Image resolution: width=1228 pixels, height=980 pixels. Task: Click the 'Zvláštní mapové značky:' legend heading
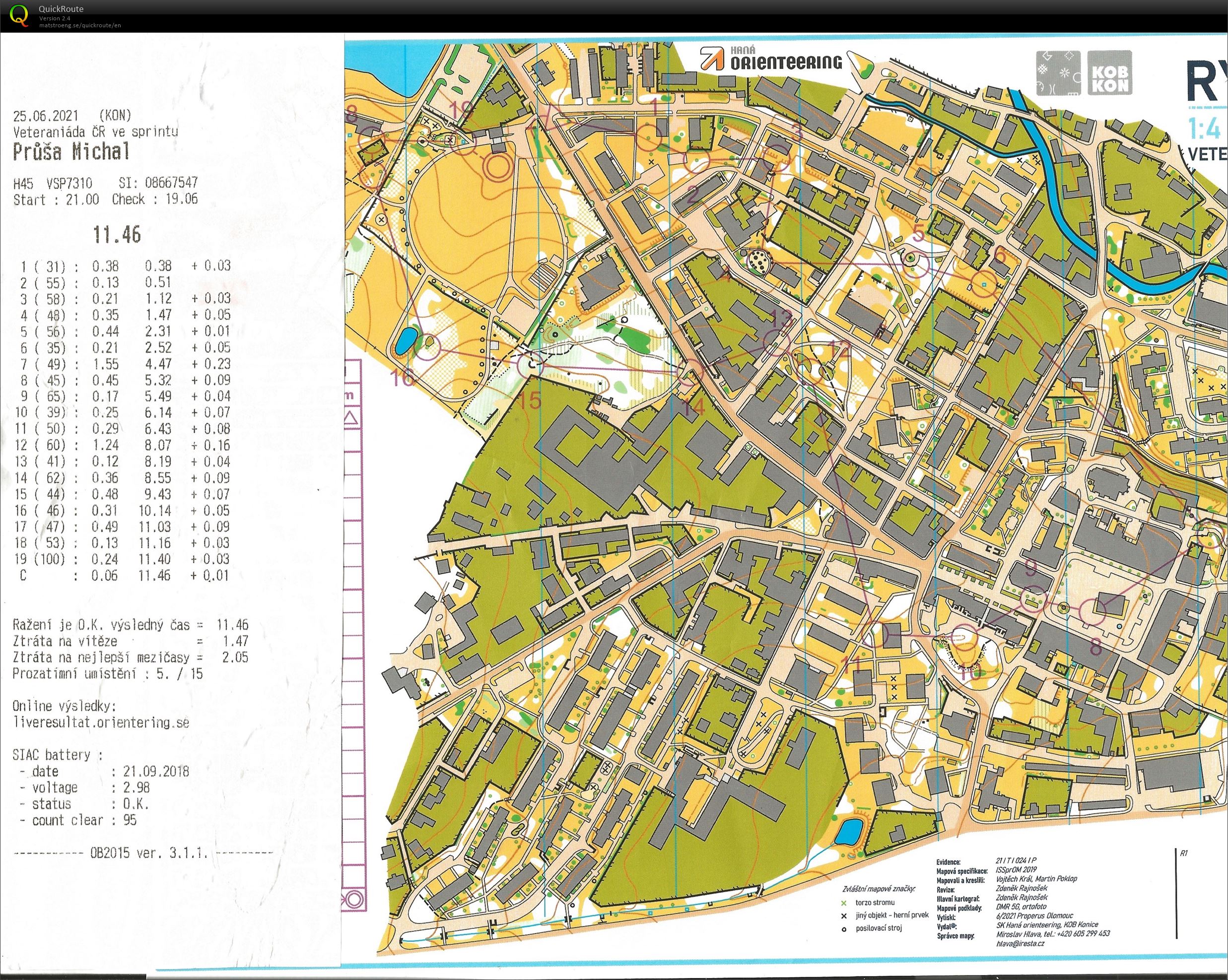[879, 889]
